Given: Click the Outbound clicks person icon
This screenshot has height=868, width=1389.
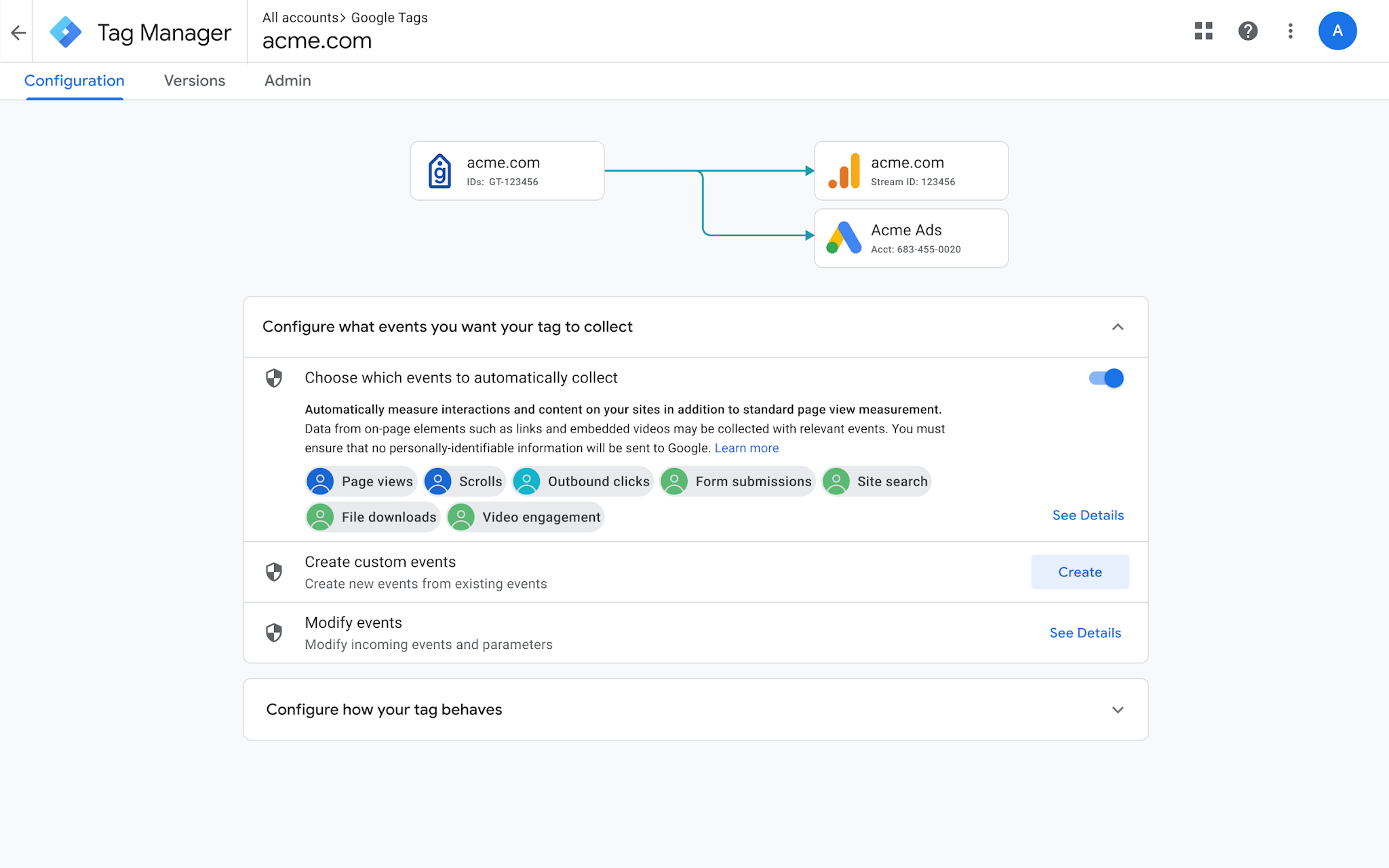Looking at the screenshot, I should 526,481.
